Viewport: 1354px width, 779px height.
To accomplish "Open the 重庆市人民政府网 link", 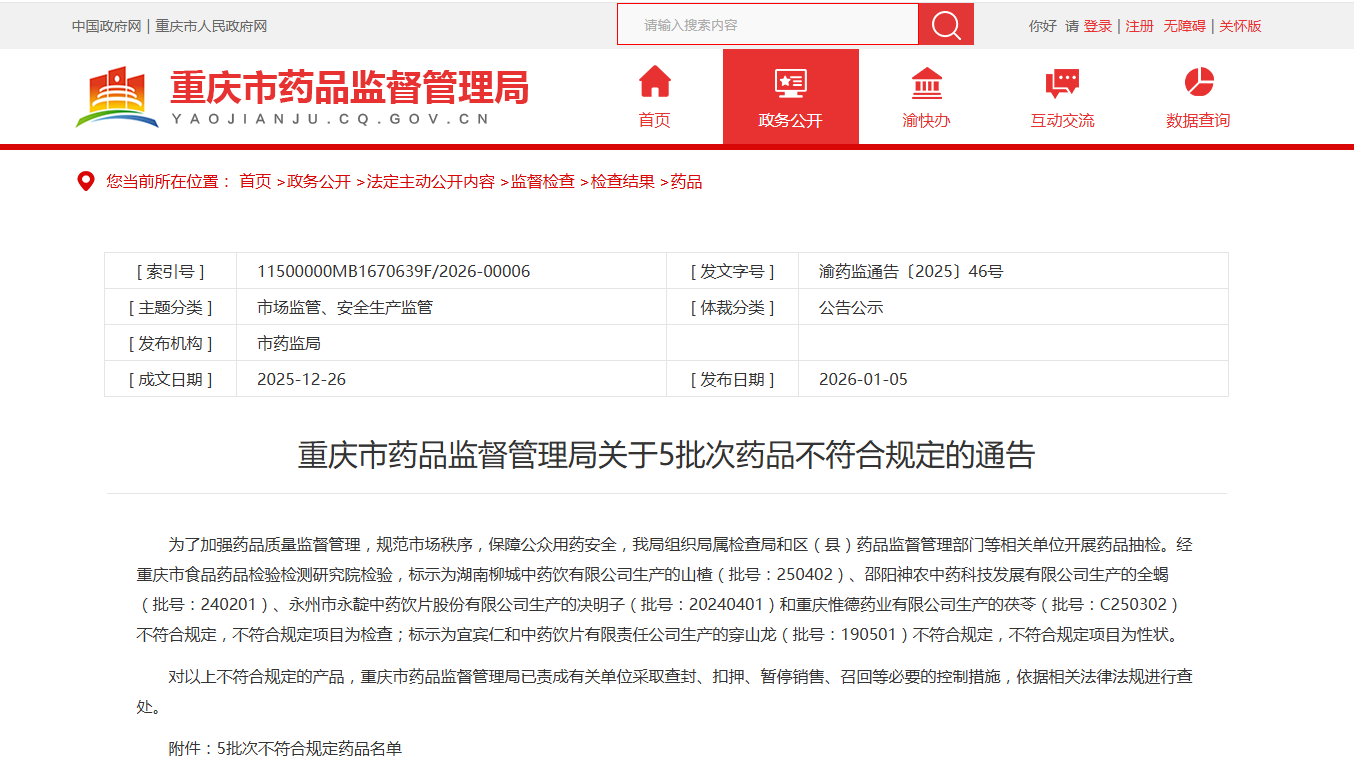I will point(211,26).
